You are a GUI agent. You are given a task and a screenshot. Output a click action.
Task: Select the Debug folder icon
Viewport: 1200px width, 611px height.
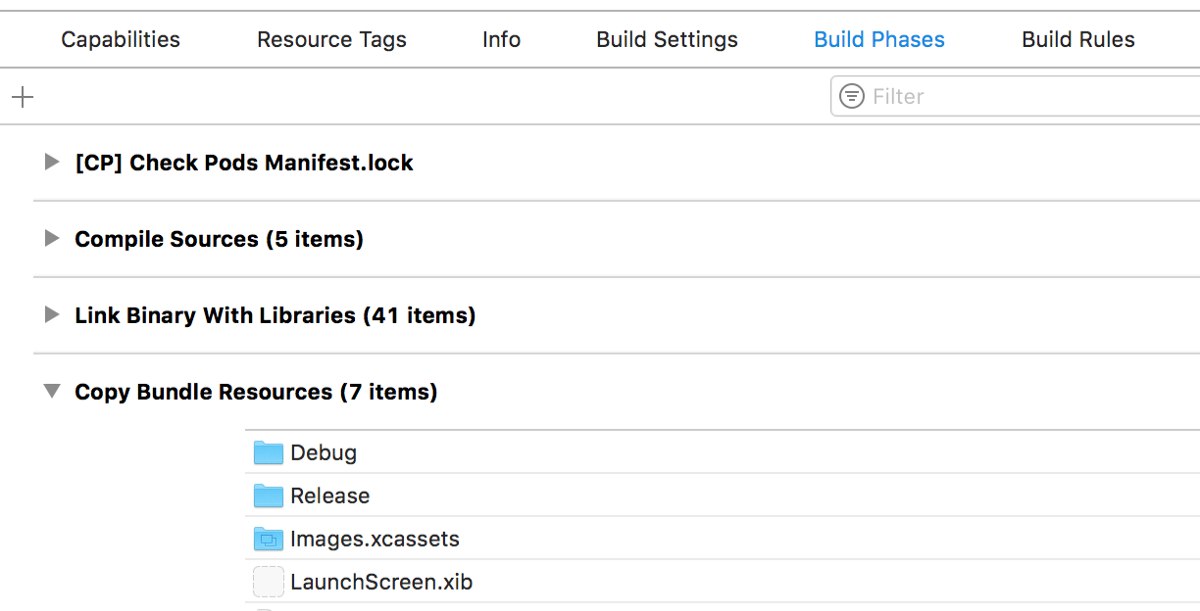268,453
